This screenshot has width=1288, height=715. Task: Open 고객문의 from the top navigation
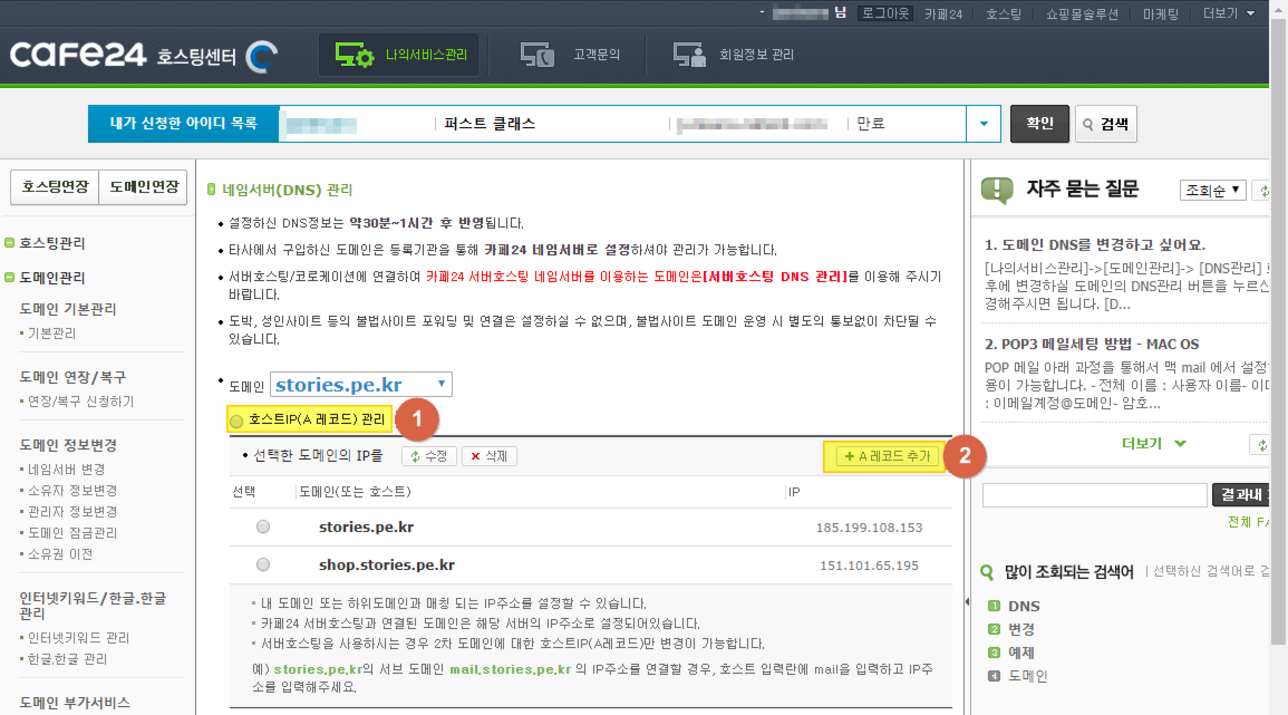click(570, 55)
